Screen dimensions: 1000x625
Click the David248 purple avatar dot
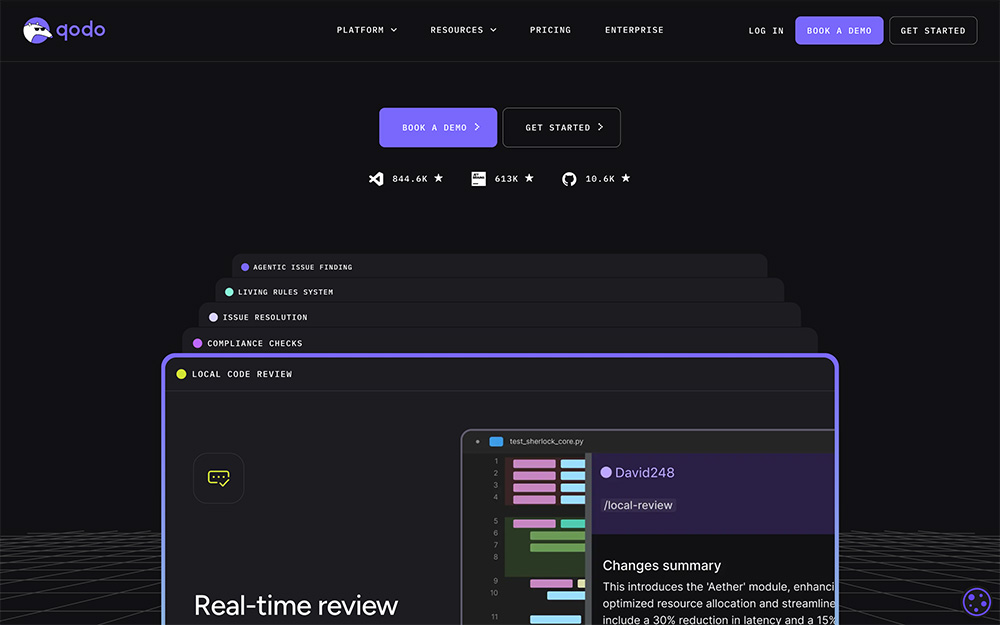click(606, 472)
